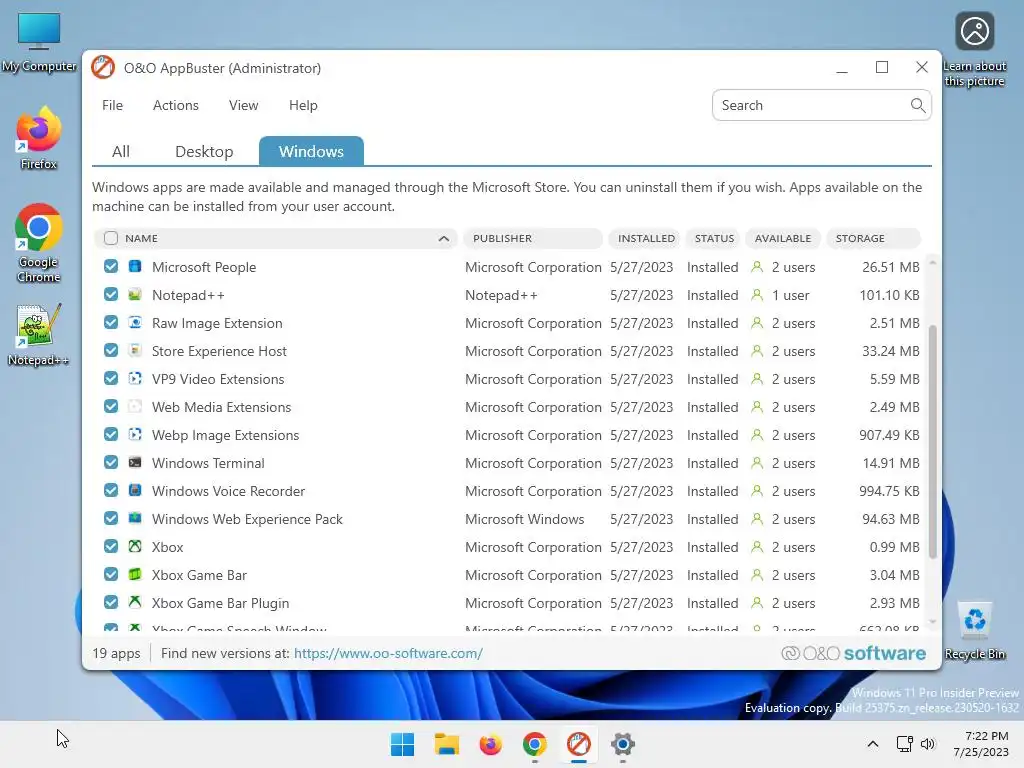The width and height of the screenshot is (1024, 768).
Task: Click the search magnifier icon
Action: (918, 105)
